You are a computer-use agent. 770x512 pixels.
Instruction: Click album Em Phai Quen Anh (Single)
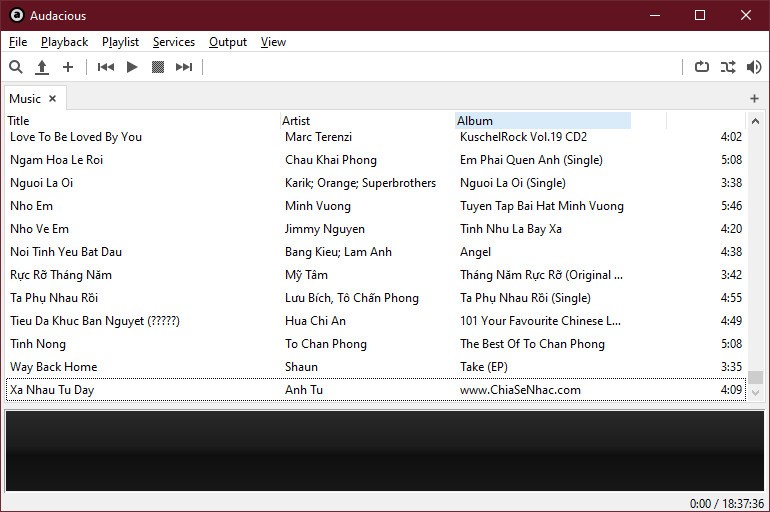click(531, 160)
